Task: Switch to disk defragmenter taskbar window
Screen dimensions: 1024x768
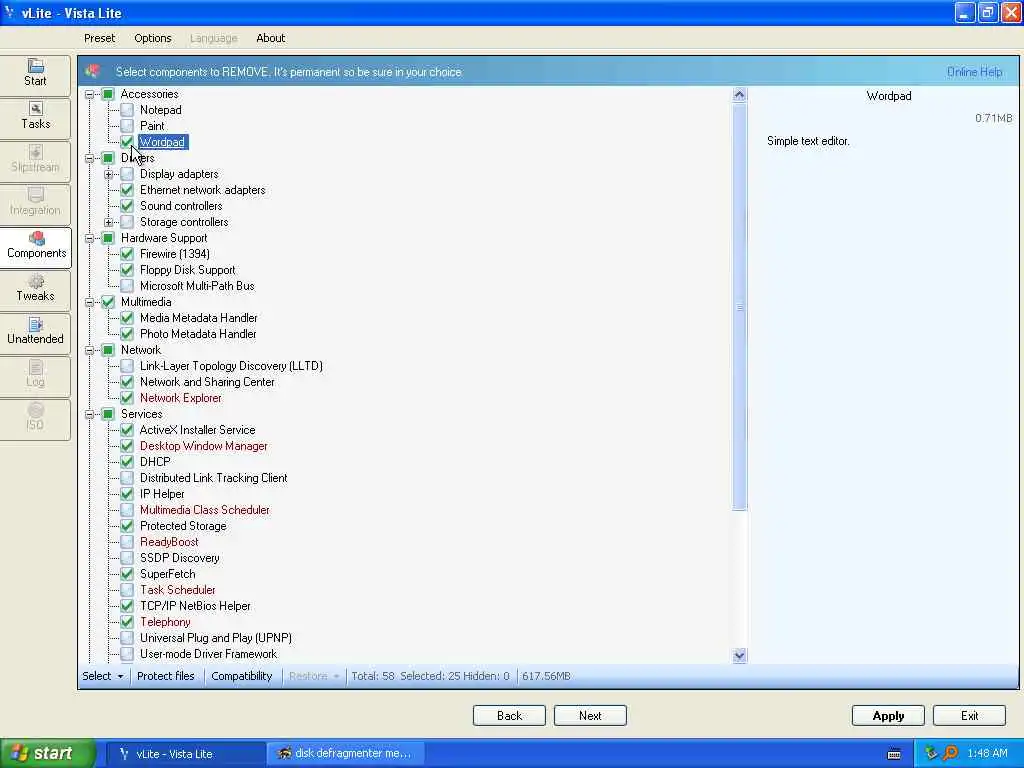Action: [347, 754]
